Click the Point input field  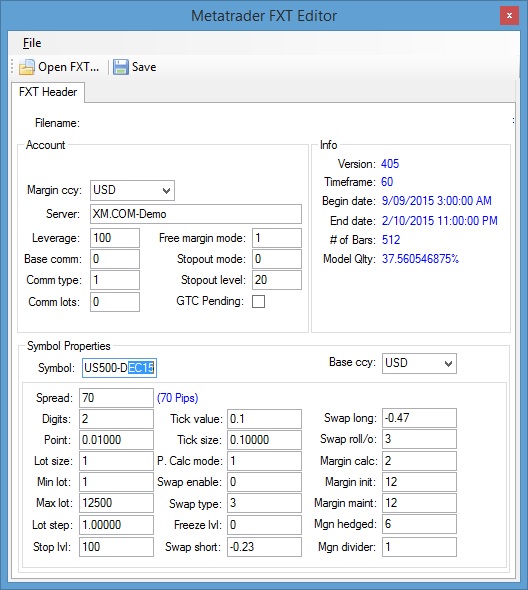click(116, 440)
